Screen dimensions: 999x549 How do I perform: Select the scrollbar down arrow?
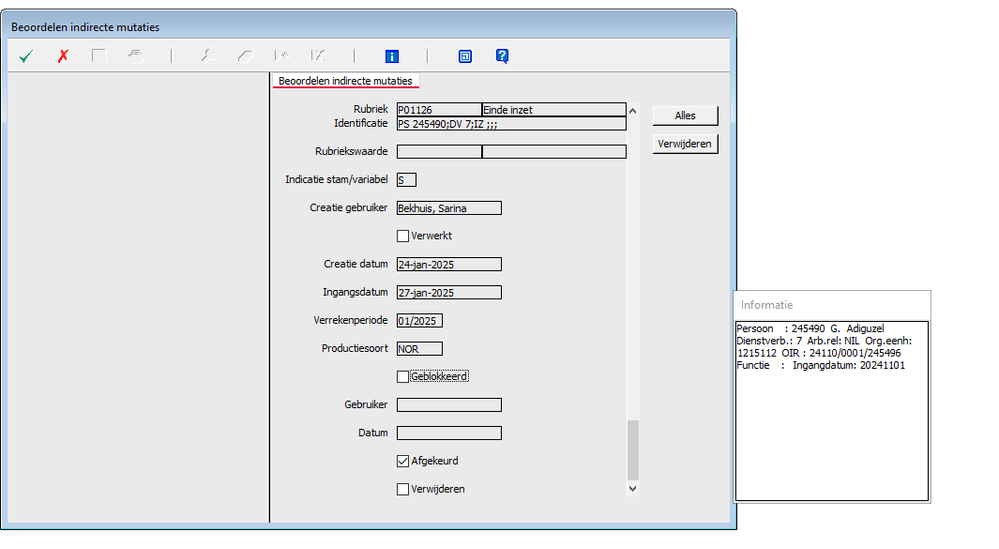click(633, 488)
